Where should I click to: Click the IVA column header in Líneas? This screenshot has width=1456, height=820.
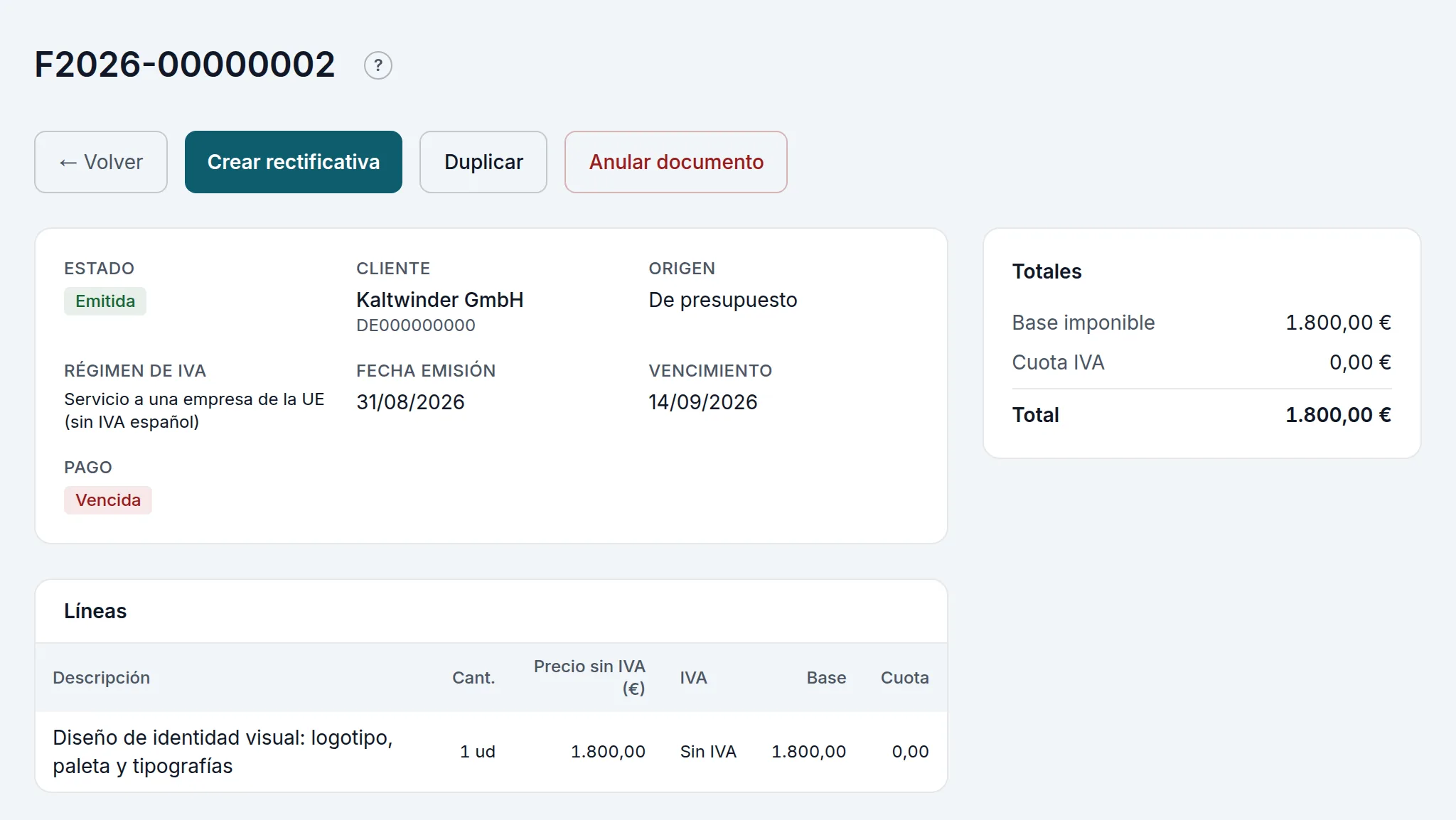pyautogui.click(x=693, y=678)
